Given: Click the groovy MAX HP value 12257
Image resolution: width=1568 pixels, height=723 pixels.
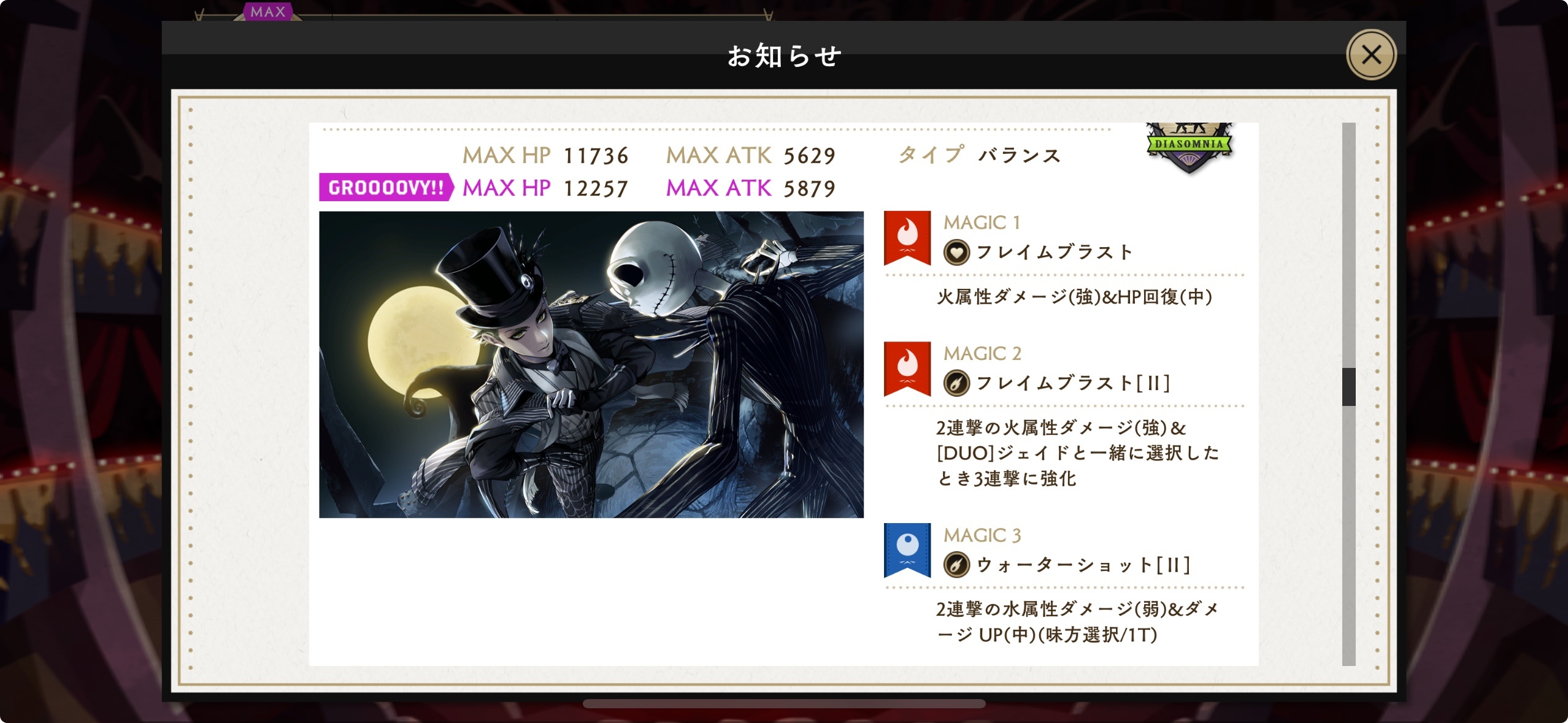Looking at the screenshot, I should [596, 188].
